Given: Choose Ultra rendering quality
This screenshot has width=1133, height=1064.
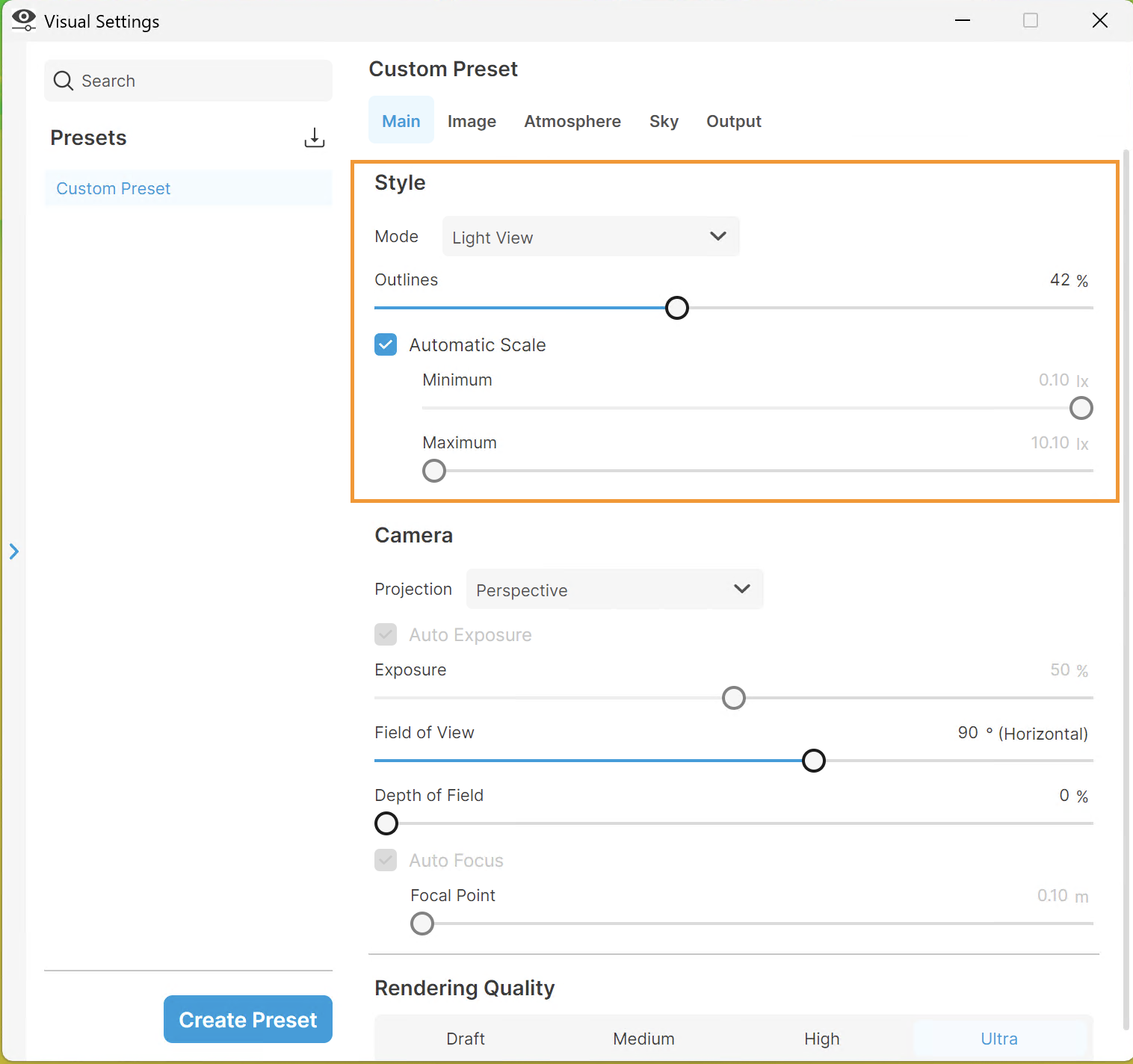Looking at the screenshot, I should point(999,1039).
